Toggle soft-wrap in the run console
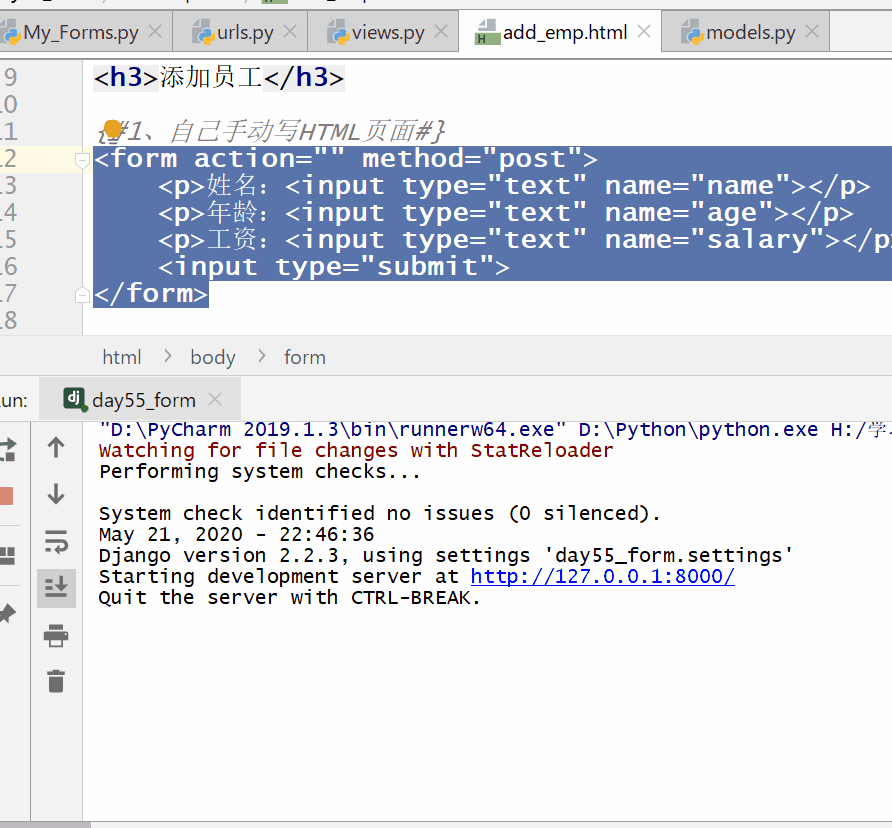This screenshot has height=828, width=892. pyautogui.click(x=56, y=541)
